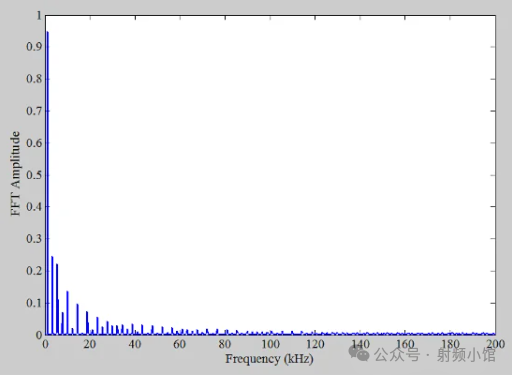Click the x-axis tick label 20

pos(90,344)
